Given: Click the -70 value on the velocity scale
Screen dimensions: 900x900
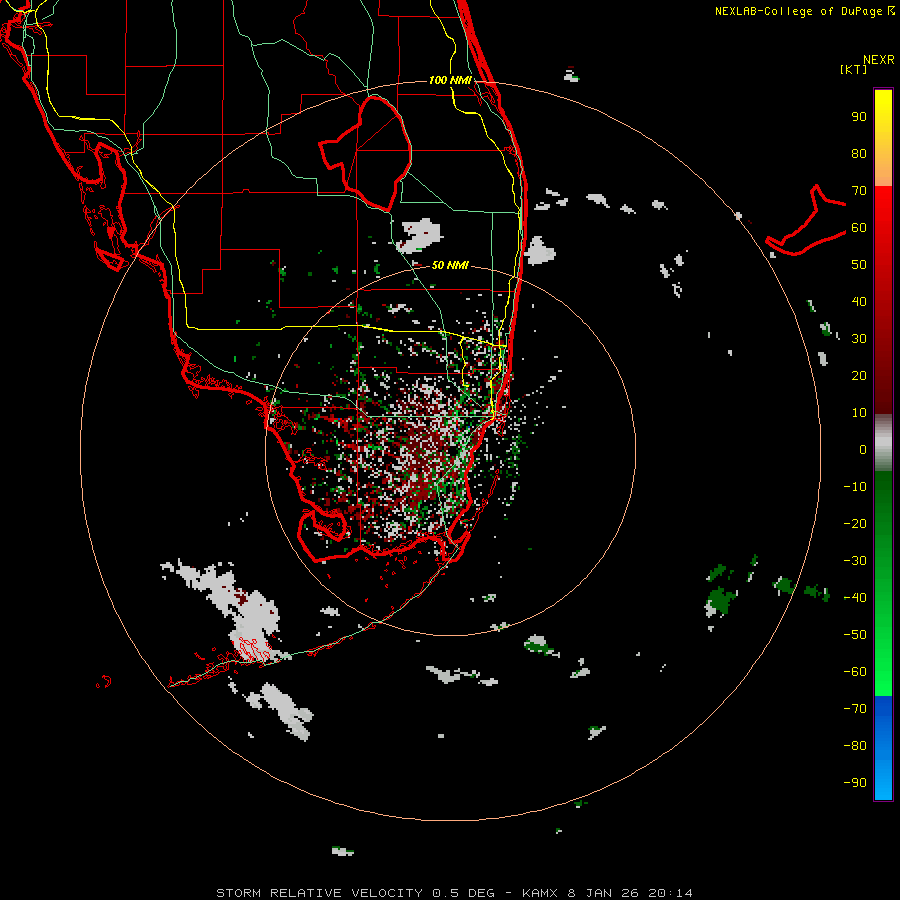Looking at the screenshot, I should 855,709.
